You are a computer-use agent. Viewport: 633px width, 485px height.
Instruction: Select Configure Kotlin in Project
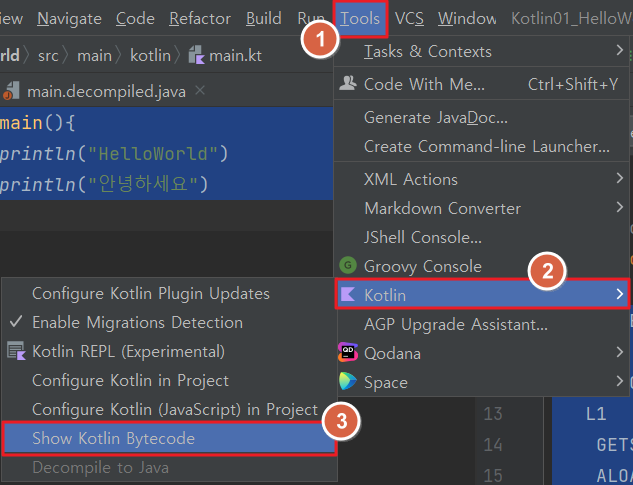click(x=170, y=381)
